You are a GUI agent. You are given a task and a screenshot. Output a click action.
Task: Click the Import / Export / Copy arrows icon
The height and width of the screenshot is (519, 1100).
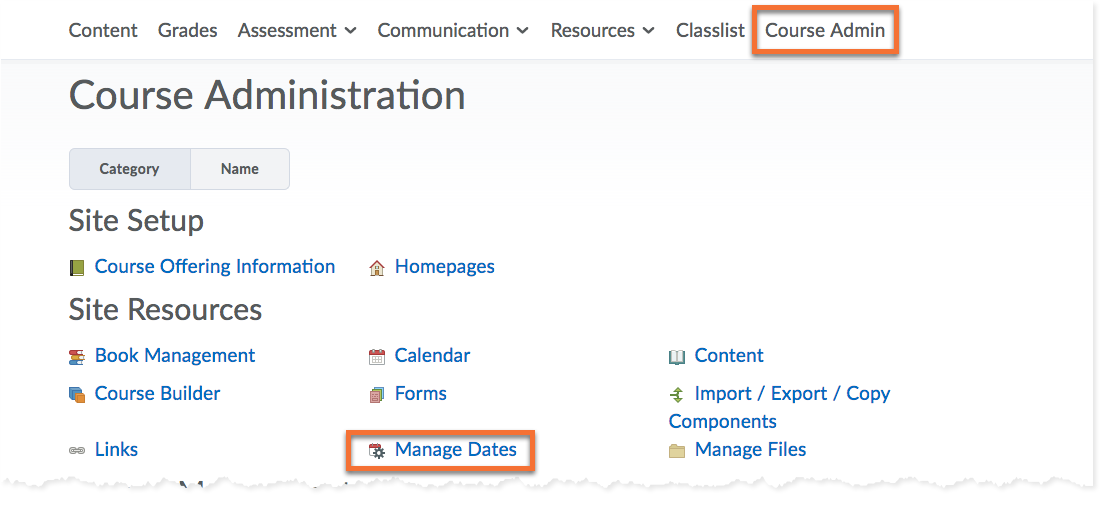pyautogui.click(x=677, y=395)
